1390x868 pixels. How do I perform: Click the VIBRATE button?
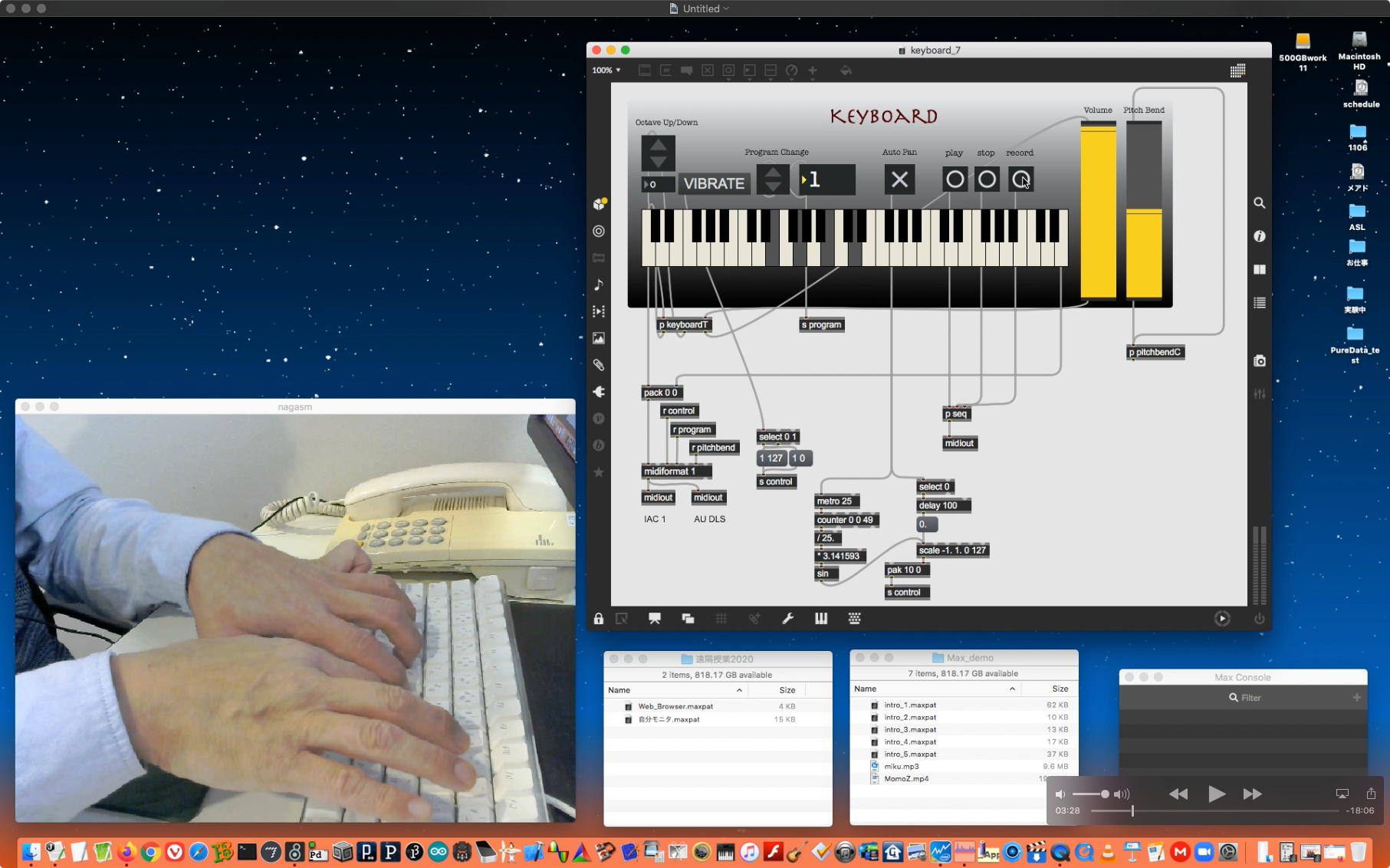[x=714, y=184]
